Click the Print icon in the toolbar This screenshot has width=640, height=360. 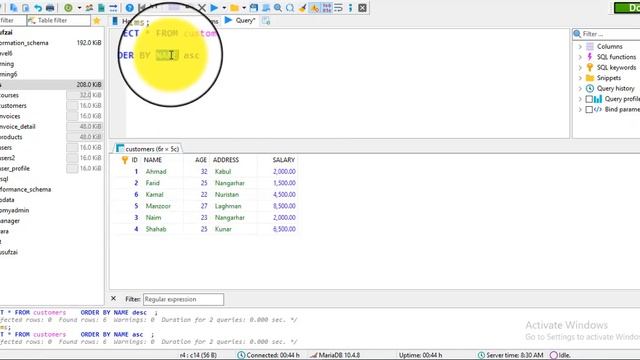(x=50, y=8)
